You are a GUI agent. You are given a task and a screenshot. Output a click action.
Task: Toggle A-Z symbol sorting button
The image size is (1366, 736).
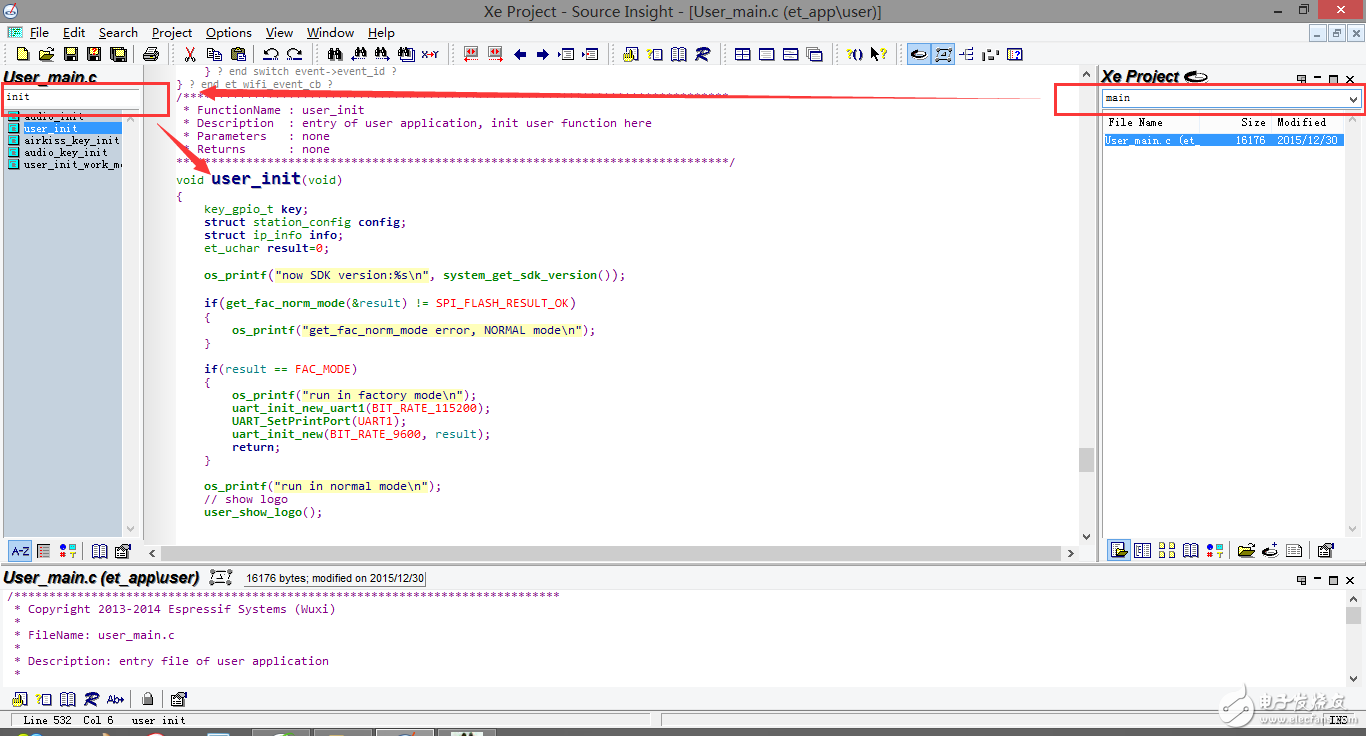(x=20, y=551)
